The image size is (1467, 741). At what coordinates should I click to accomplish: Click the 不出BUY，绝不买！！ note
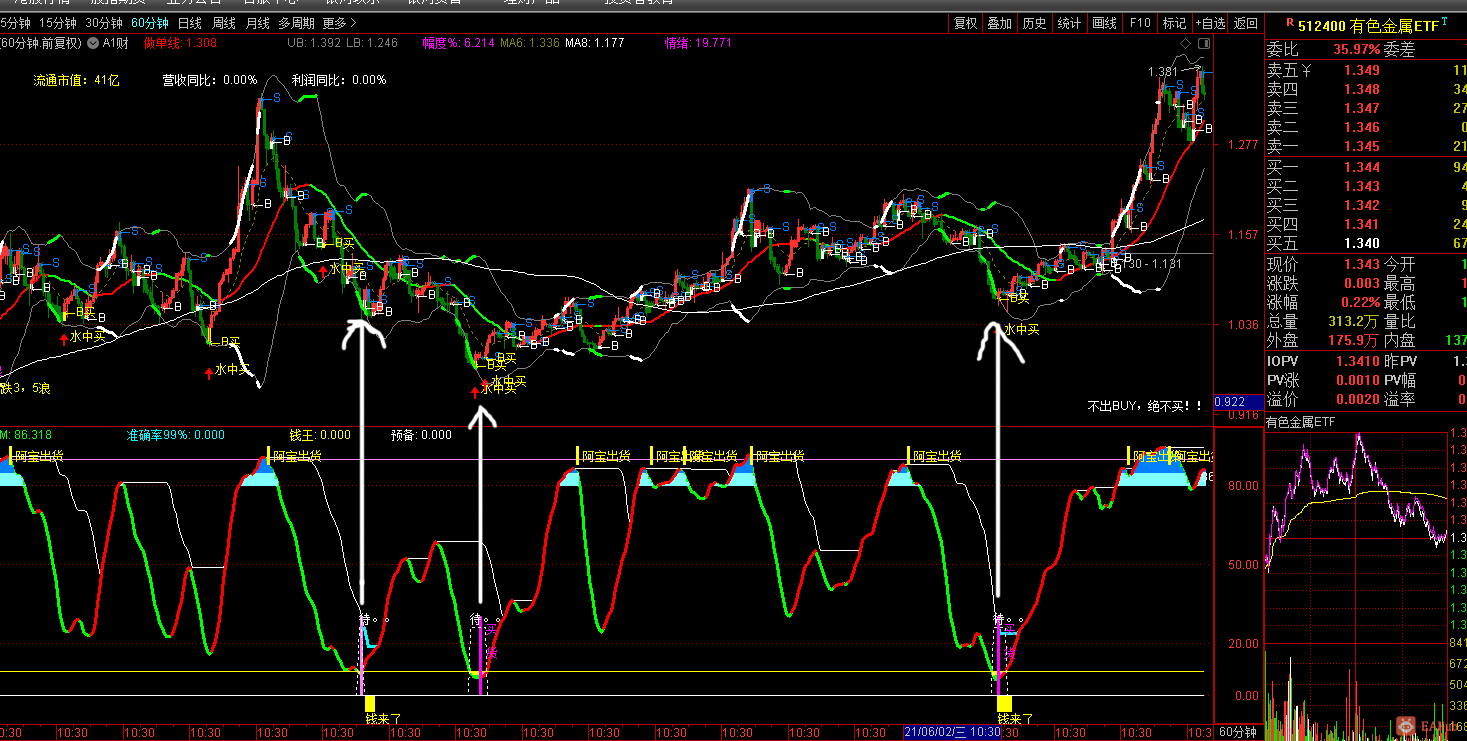point(1145,407)
